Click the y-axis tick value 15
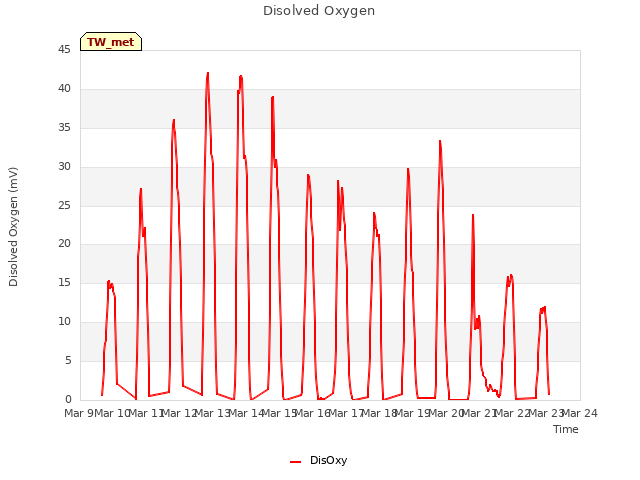Image resolution: width=640 pixels, height=480 pixels. coord(64,282)
